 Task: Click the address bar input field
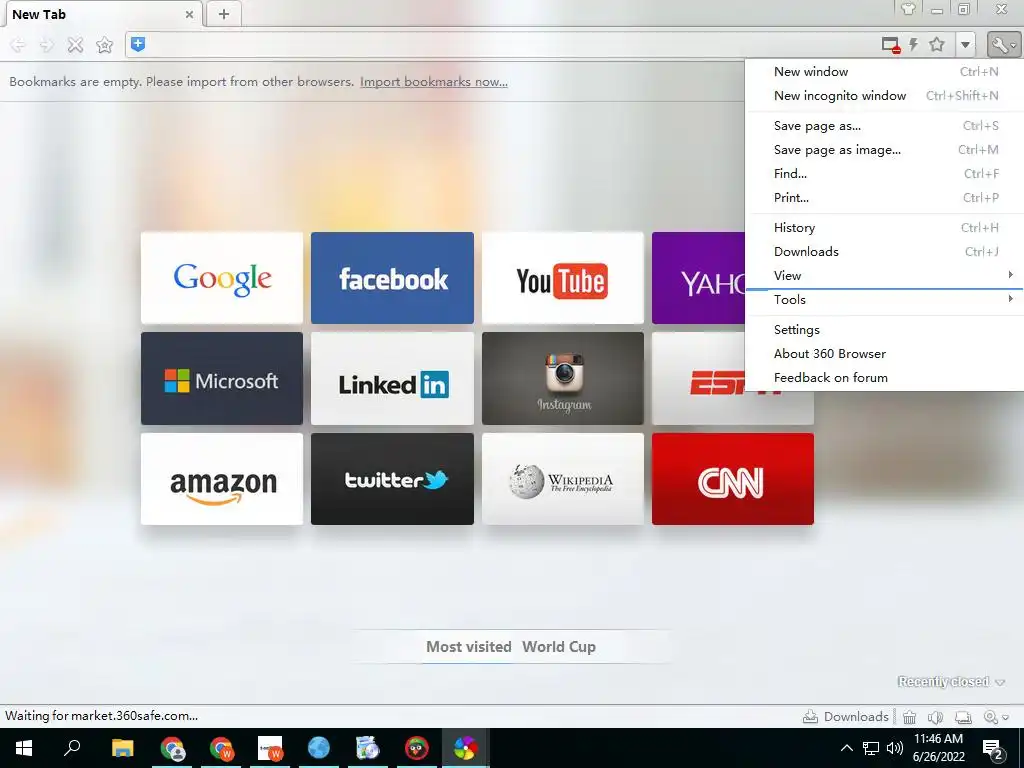point(509,44)
